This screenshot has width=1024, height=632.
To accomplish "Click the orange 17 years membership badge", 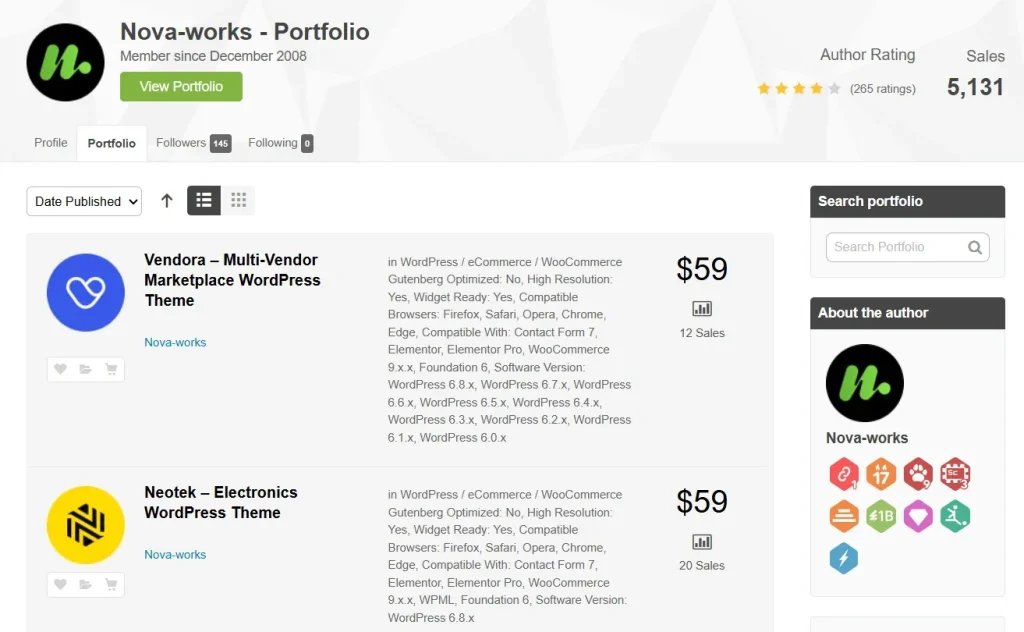I will pos(881,473).
